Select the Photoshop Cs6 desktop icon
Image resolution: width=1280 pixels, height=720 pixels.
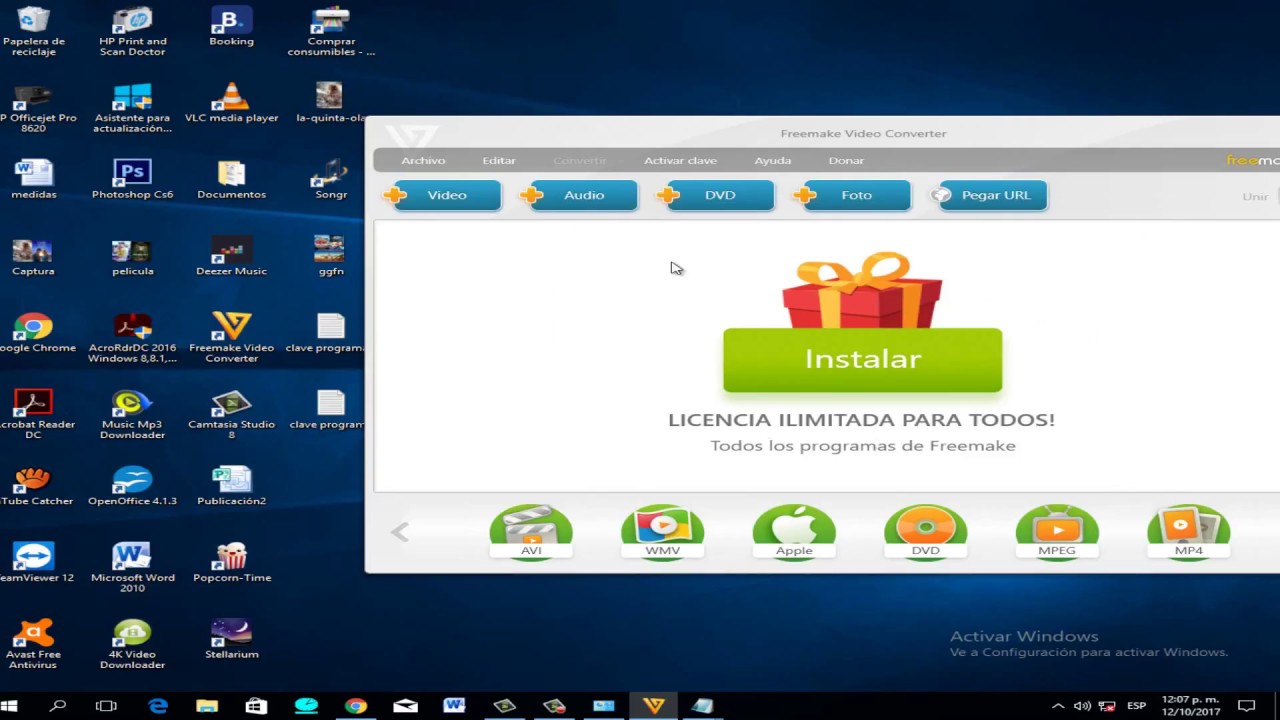tap(132, 180)
